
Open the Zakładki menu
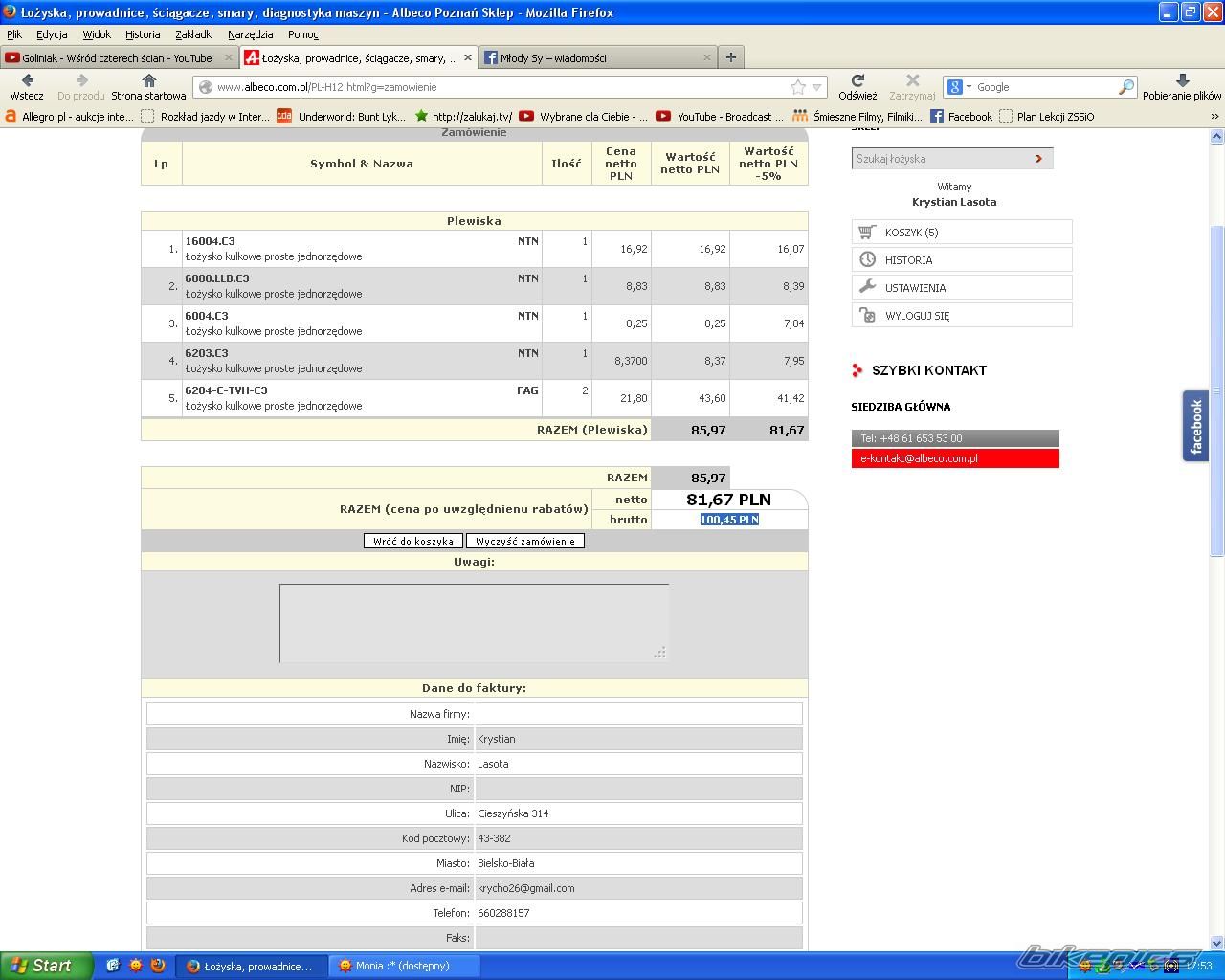pyautogui.click(x=194, y=34)
